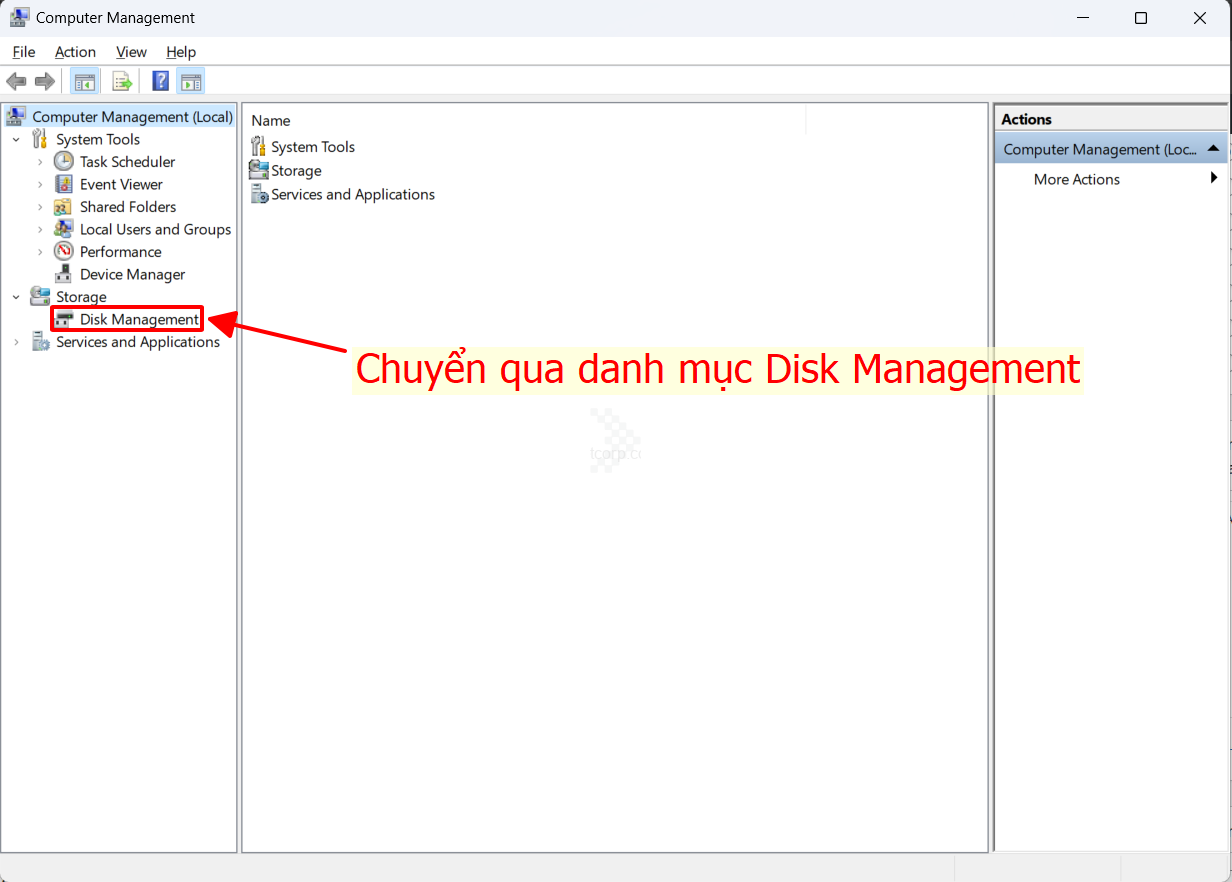Toggle Show/Hide Action Pane toolbar icon

(190, 81)
